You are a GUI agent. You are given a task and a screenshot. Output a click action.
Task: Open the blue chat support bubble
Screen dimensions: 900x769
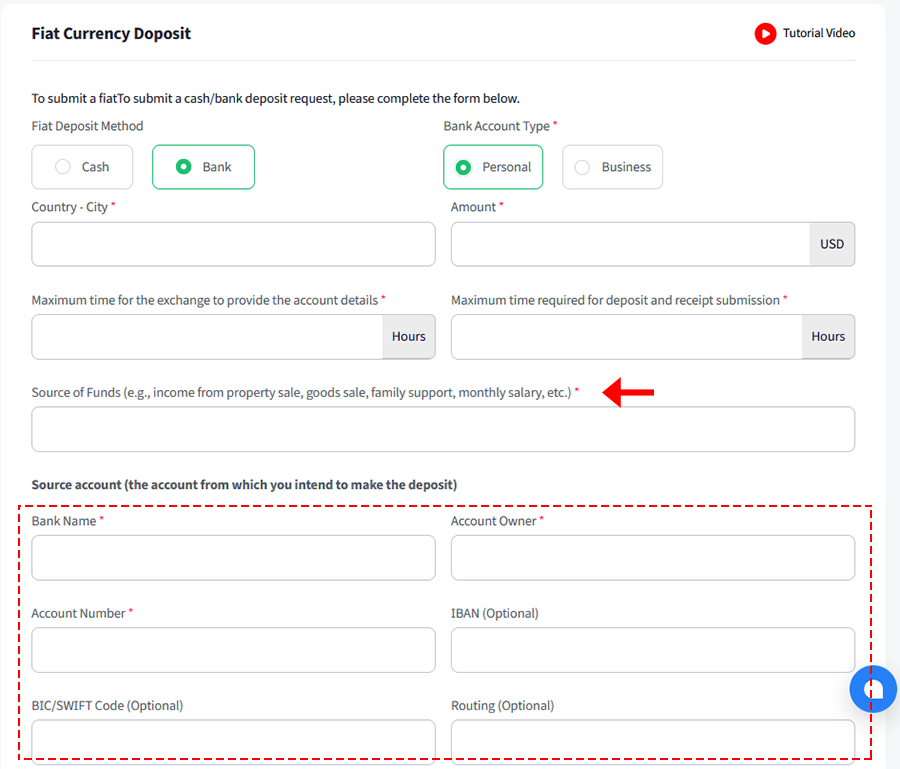click(x=873, y=689)
